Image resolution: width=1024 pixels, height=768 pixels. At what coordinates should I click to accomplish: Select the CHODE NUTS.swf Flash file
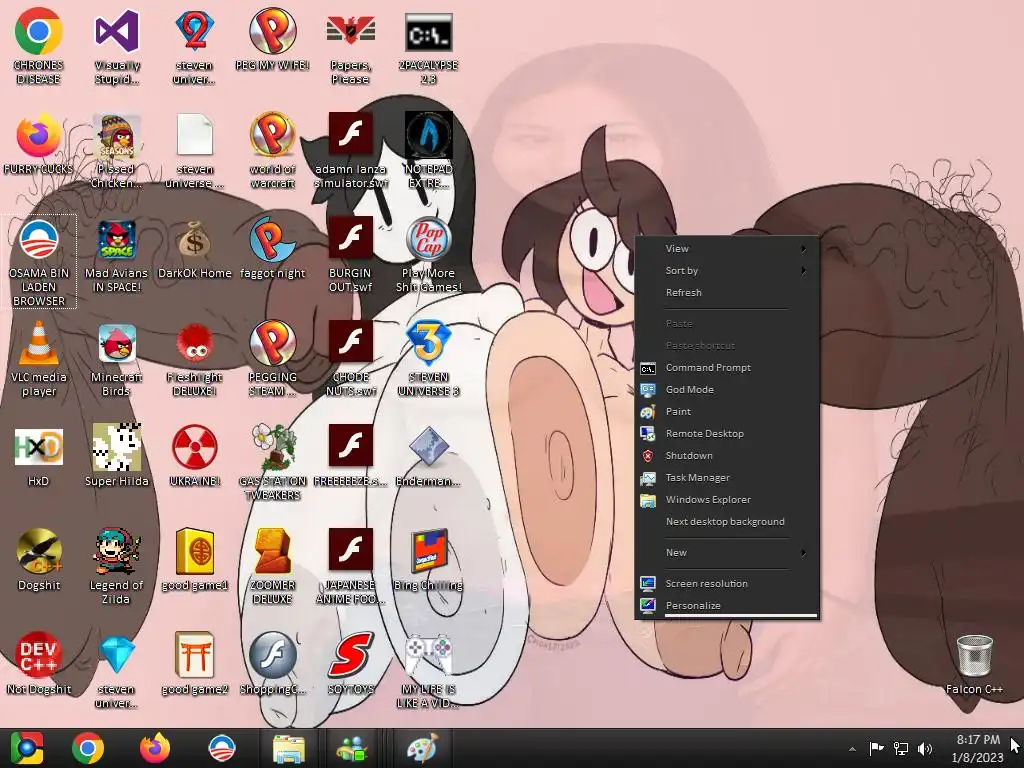(x=351, y=344)
